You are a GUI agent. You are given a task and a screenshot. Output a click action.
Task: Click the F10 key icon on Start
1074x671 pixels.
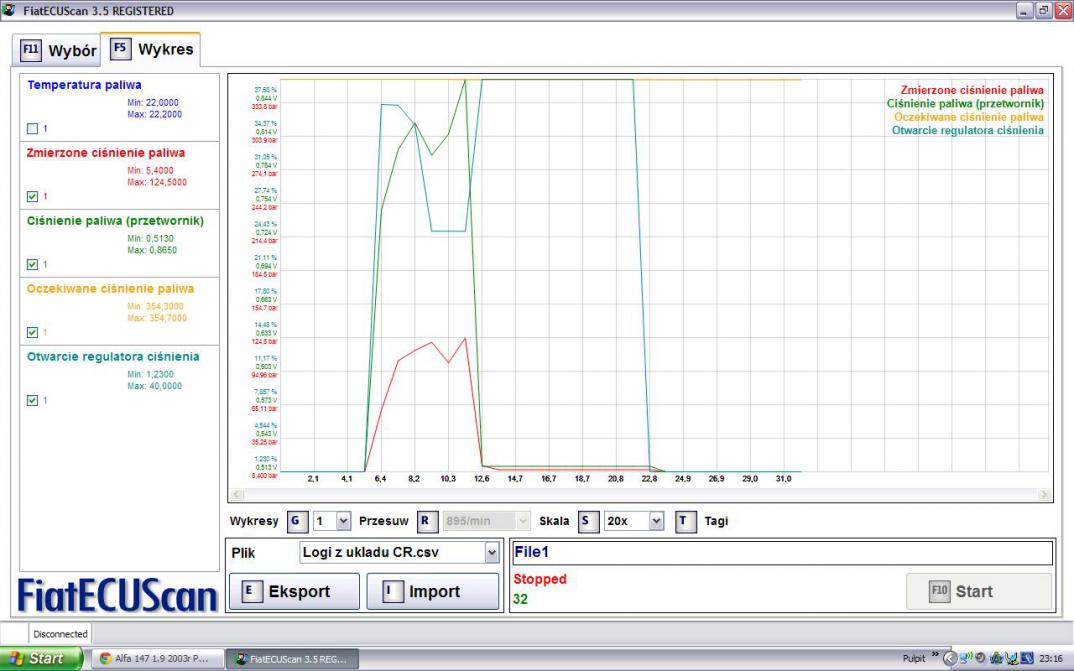[939, 591]
